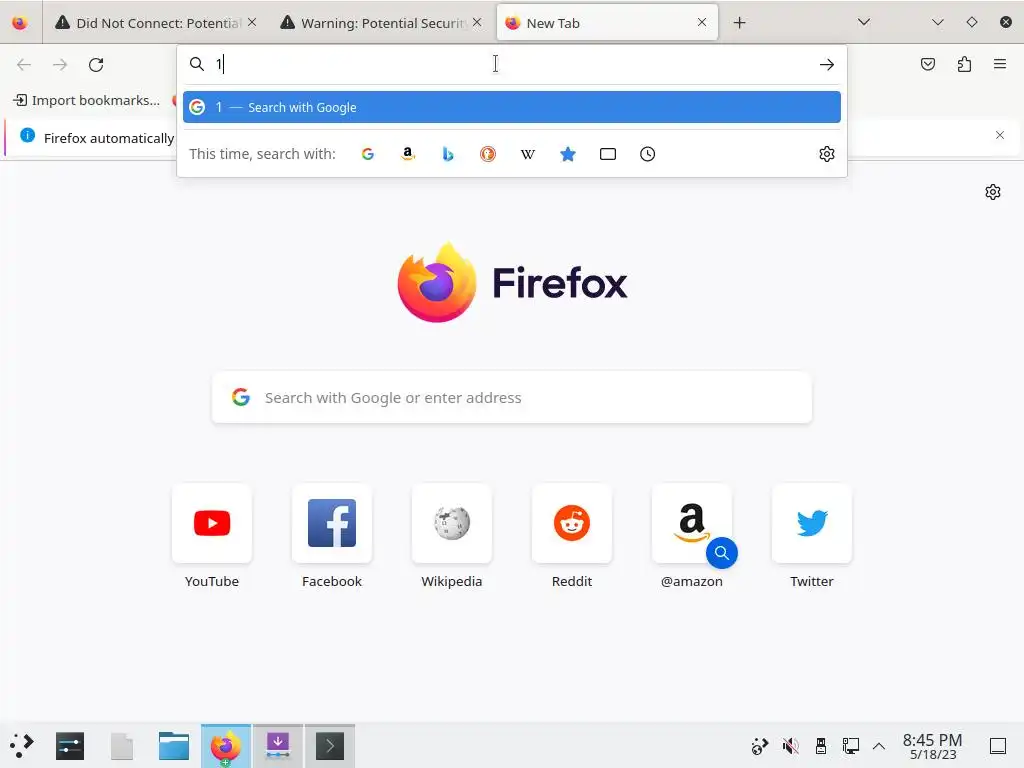Open network connections tray icon

click(850, 746)
